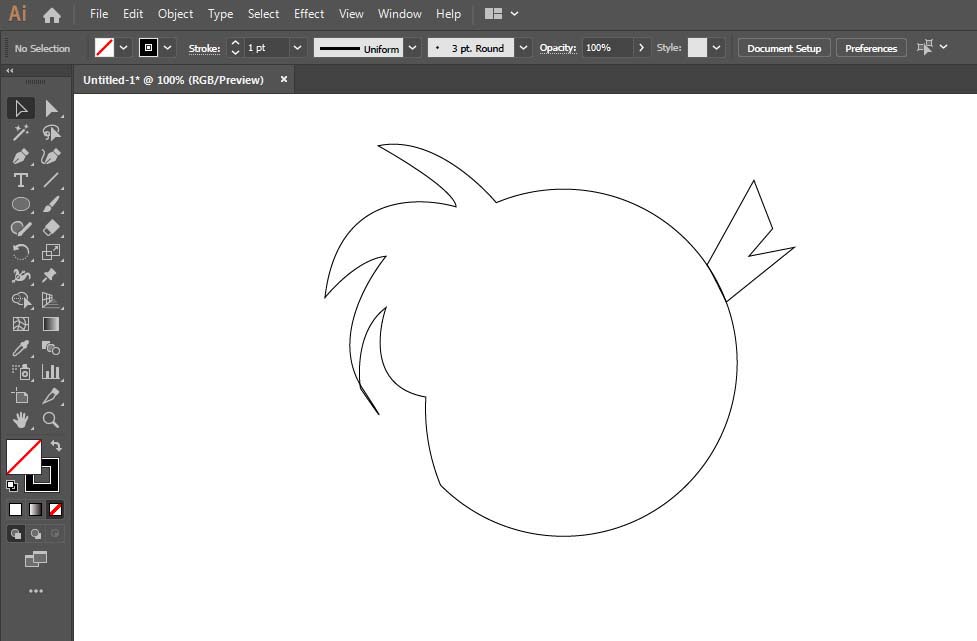Screen dimensions: 977x641
Task: Select the Line Segment tool
Action: tap(51, 180)
